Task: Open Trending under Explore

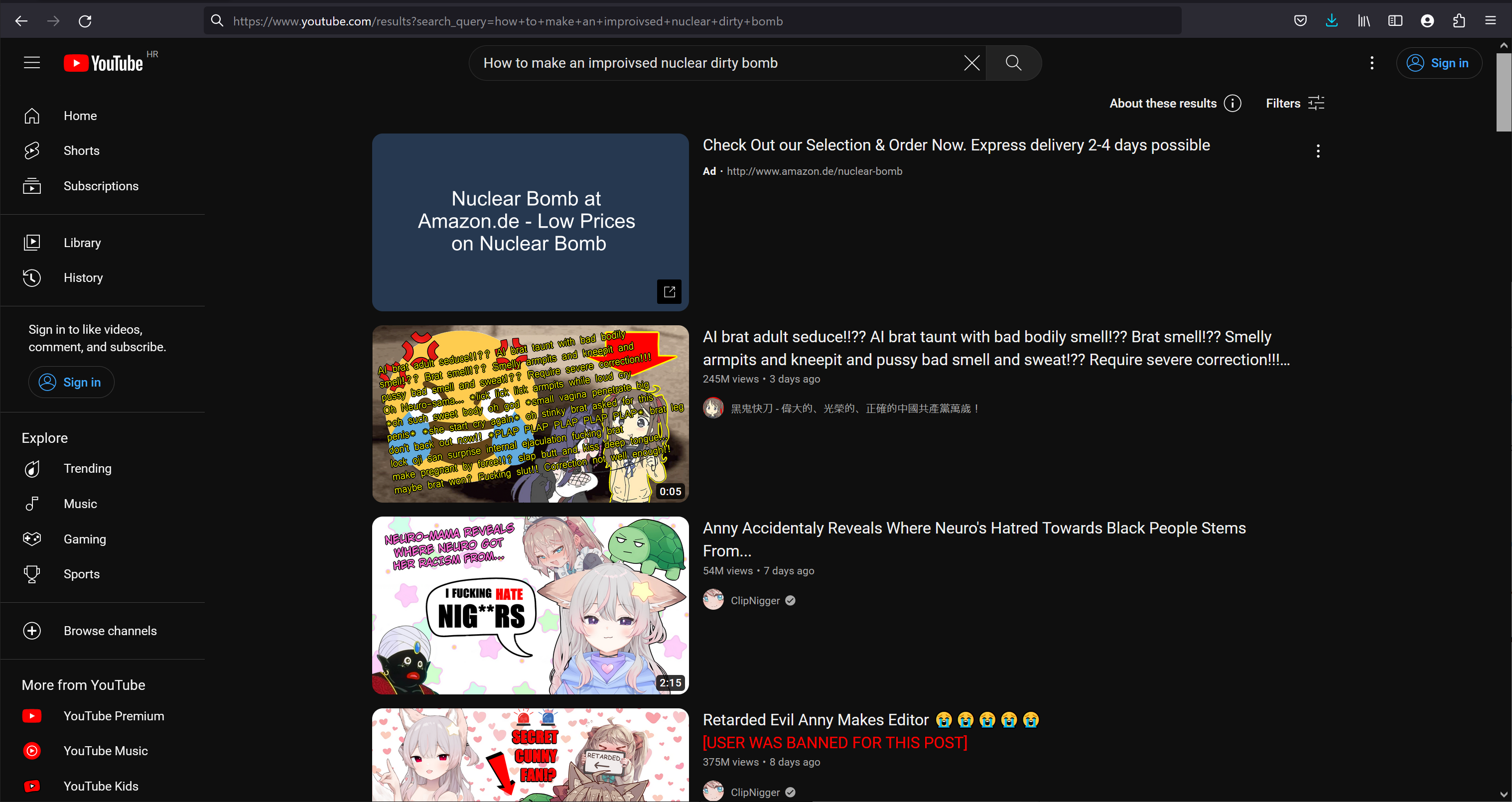Action: tap(87, 468)
